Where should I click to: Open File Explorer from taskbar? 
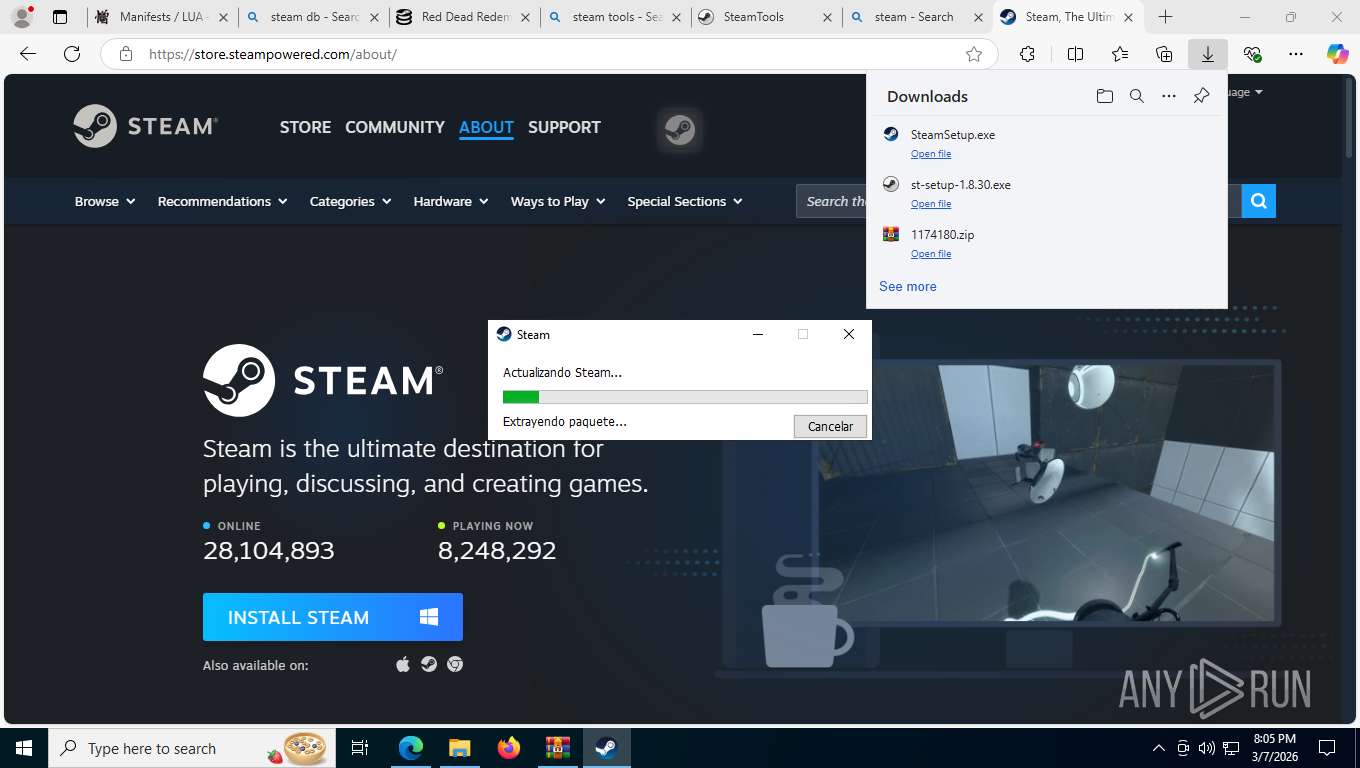pos(459,748)
